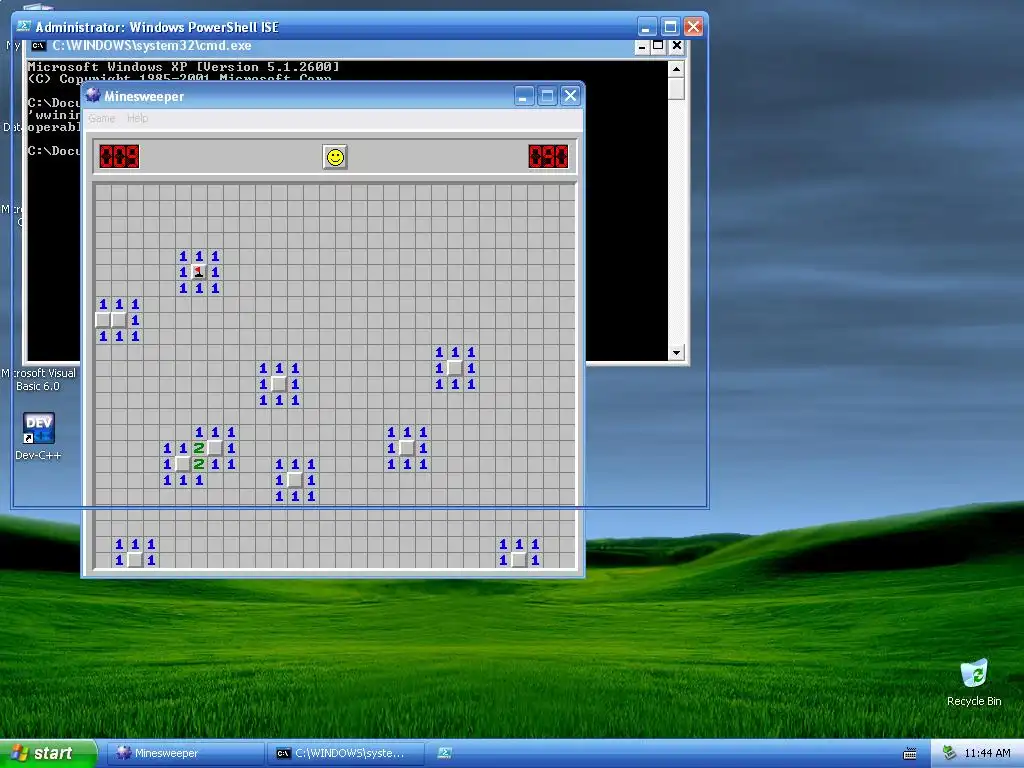Open the Game menu in Minesweeper
The image size is (1024, 768).
coord(102,118)
